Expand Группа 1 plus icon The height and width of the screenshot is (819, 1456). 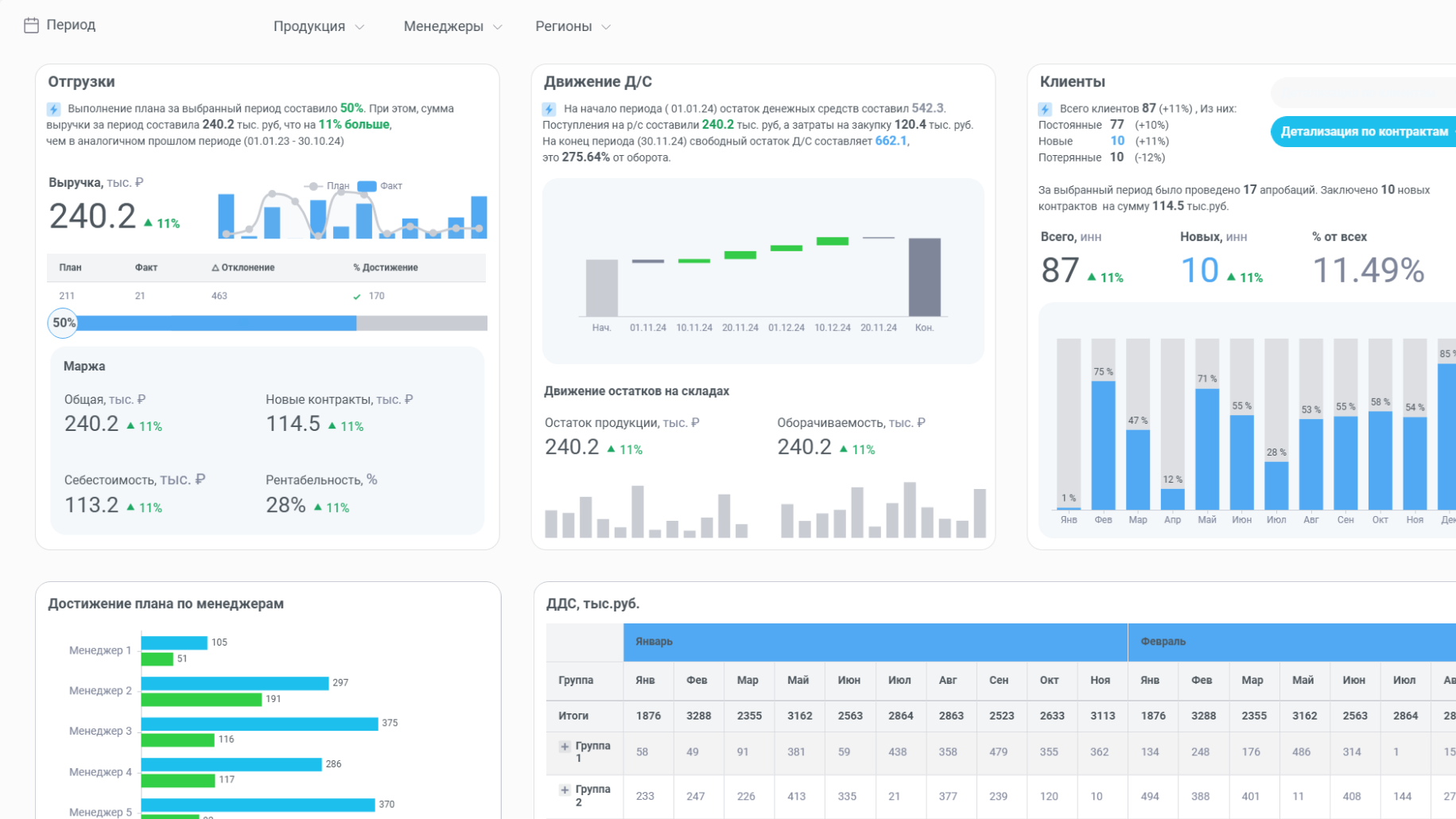(x=565, y=747)
